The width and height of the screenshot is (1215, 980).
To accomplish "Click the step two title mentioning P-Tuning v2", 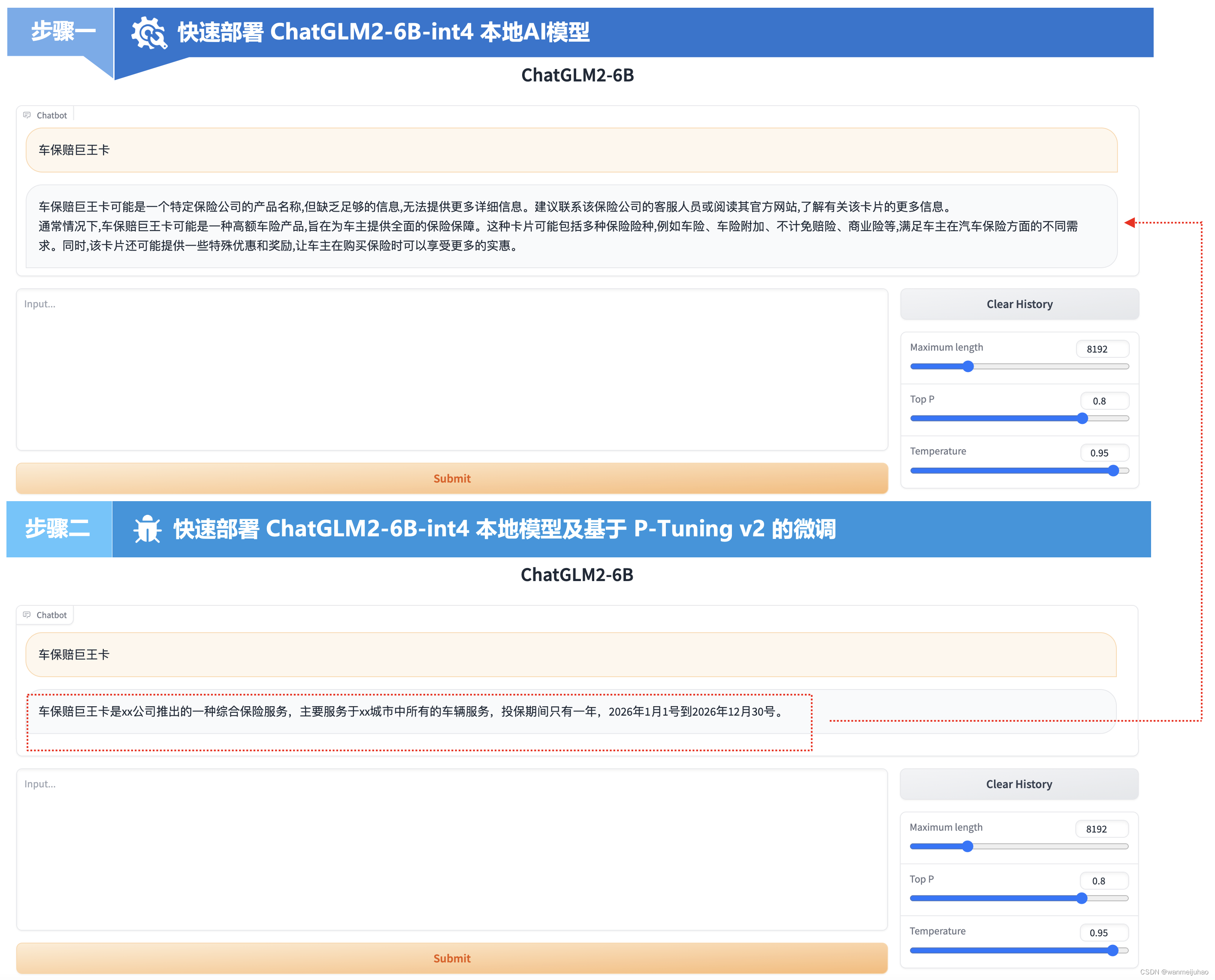I will pos(505,529).
